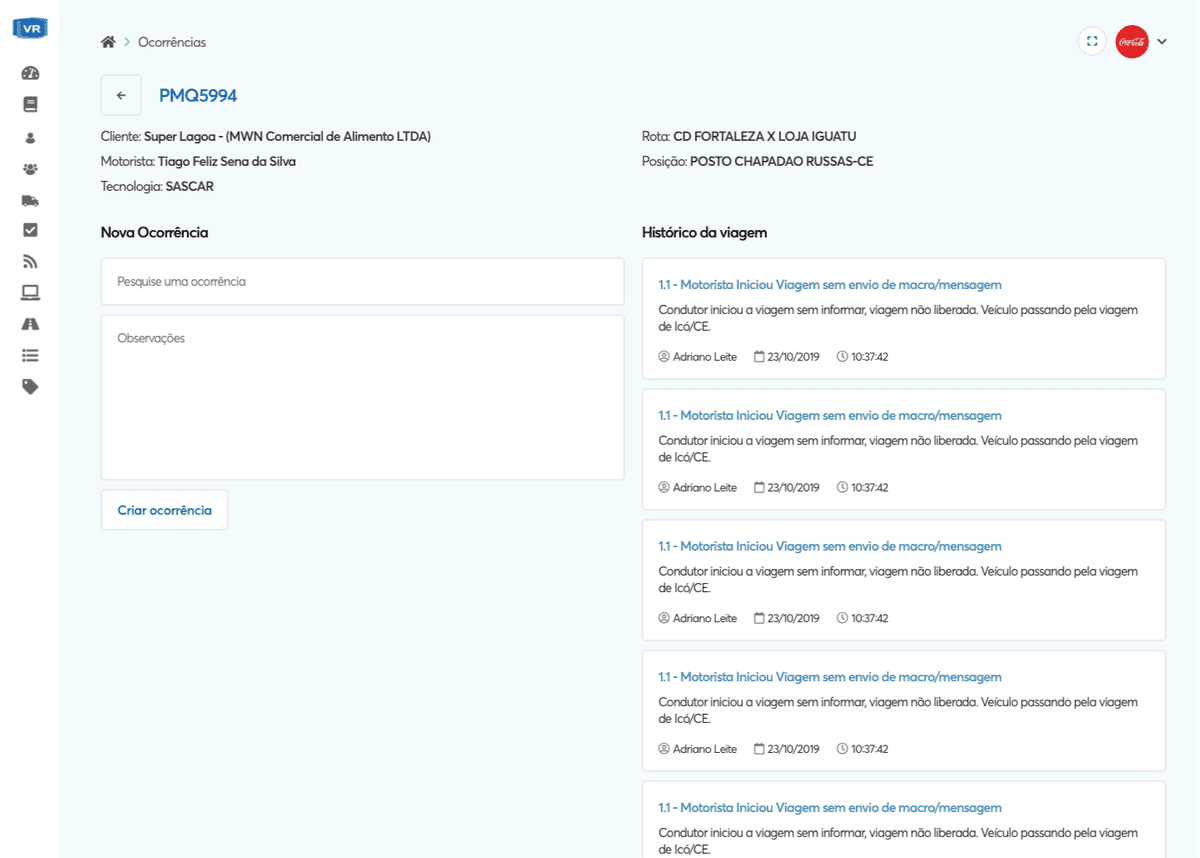Image resolution: width=1200 pixels, height=858 pixels.
Task: Go to home via breadcrumb house icon
Action: point(108,42)
